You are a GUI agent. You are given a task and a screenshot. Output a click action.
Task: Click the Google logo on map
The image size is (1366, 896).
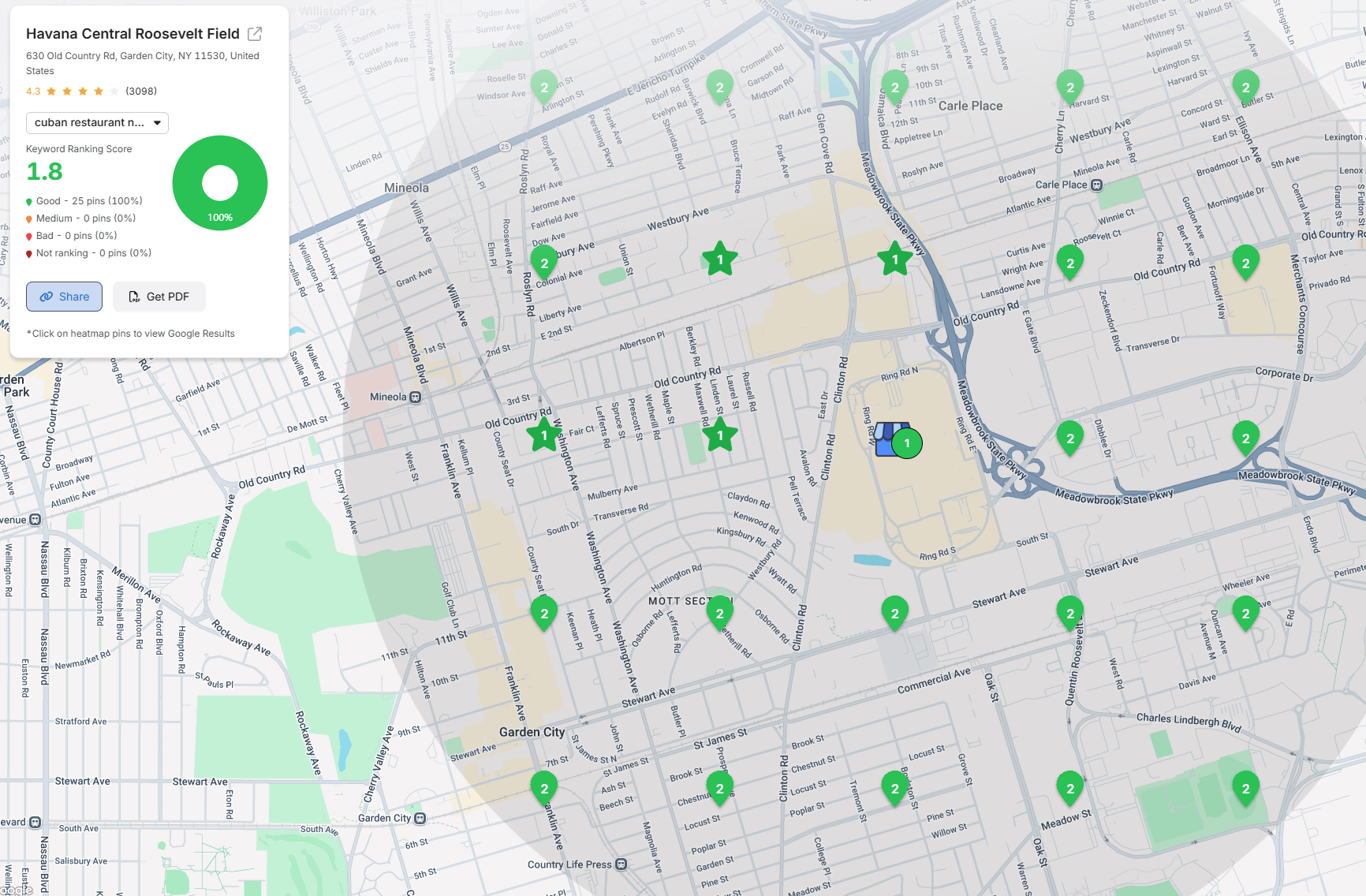[16, 890]
